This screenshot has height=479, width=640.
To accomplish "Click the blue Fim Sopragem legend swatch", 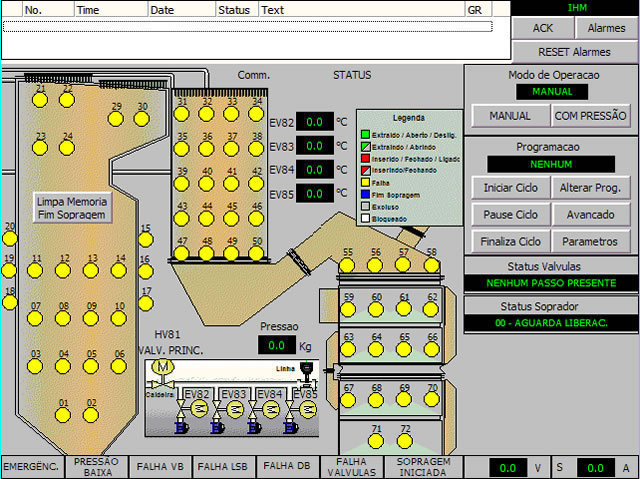I will click(365, 194).
